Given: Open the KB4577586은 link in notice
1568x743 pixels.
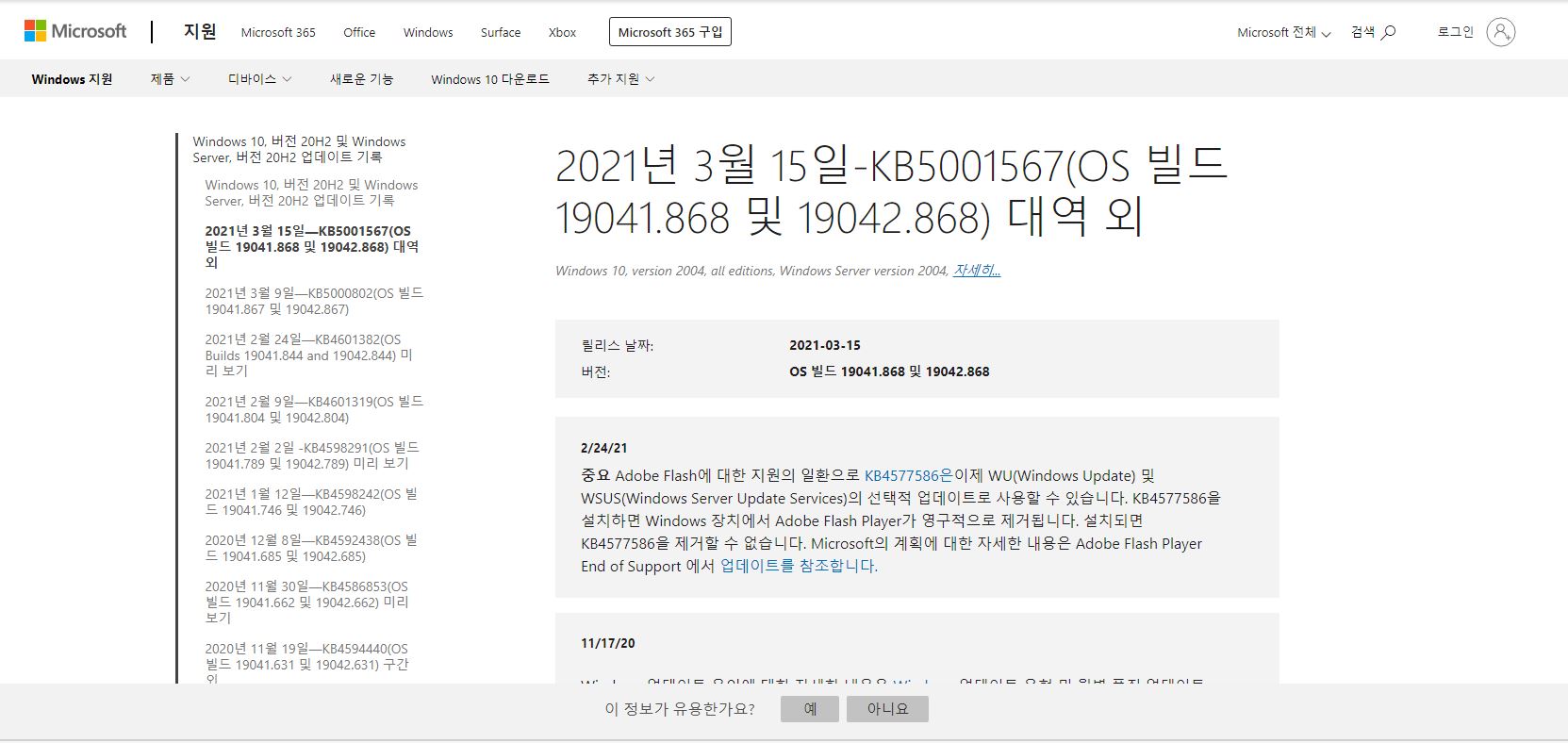Looking at the screenshot, I should [909, 475].
